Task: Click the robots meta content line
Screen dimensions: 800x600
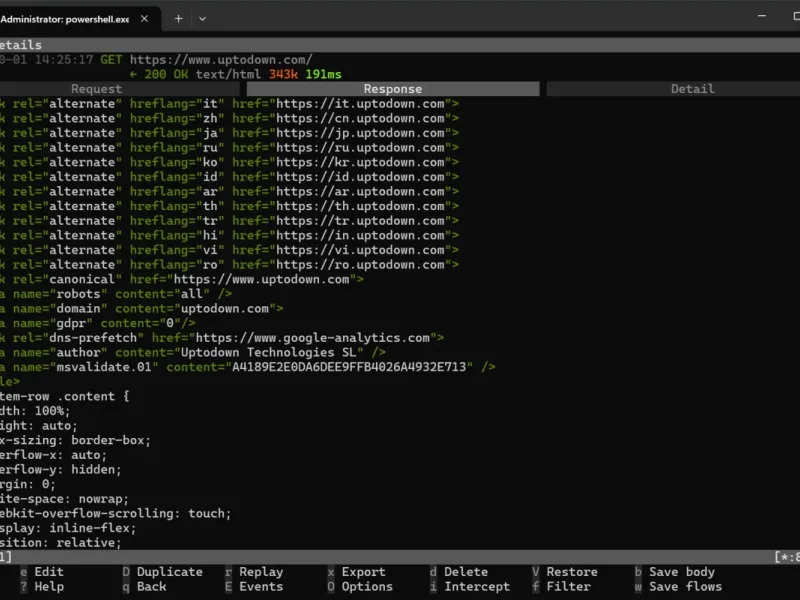Action: click(116, 294)
